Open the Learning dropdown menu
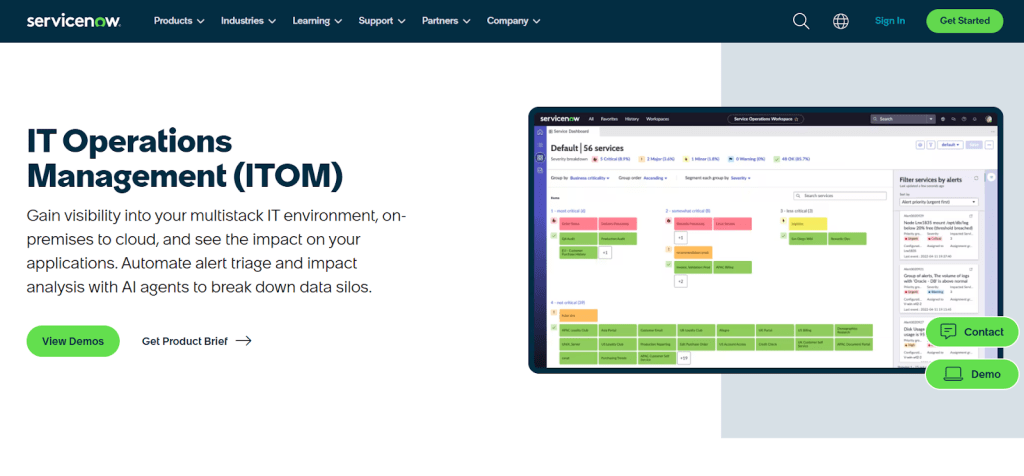The width and height of the screenshot is (1024, 476). 317,21
